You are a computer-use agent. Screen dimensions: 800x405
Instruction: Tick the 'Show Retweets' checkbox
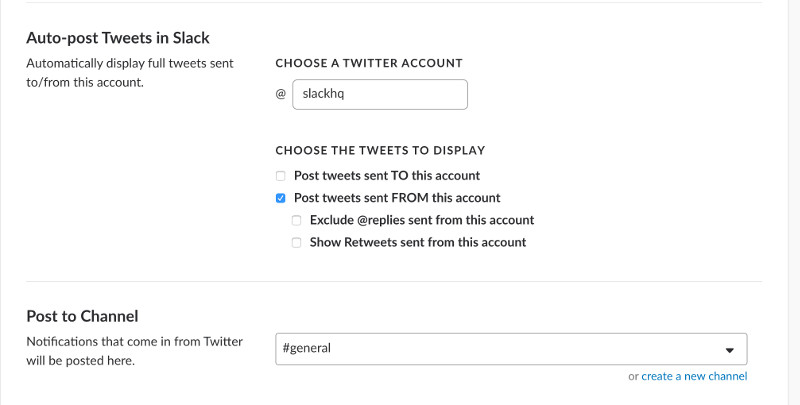pyautogui.click(x=296, y=243)
